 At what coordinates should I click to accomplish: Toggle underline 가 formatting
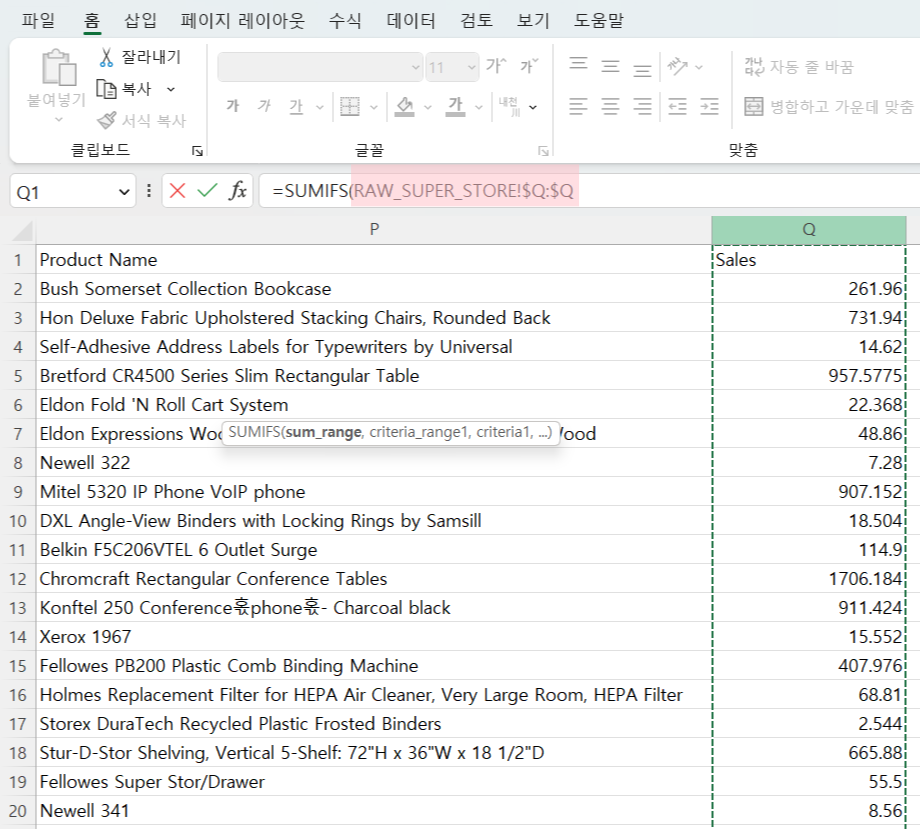pos(296,106)
